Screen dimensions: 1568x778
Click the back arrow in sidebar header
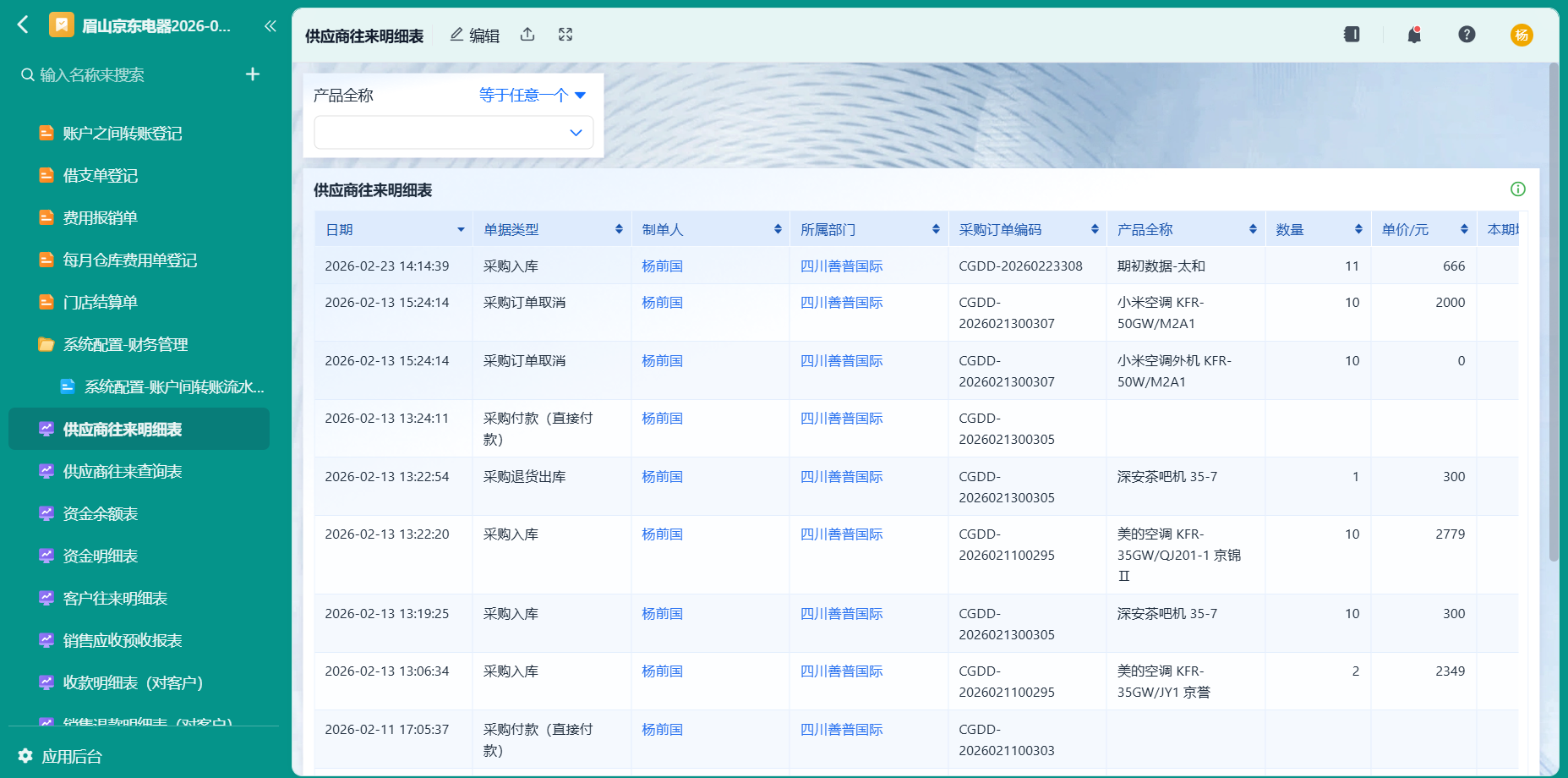point(23,25)
